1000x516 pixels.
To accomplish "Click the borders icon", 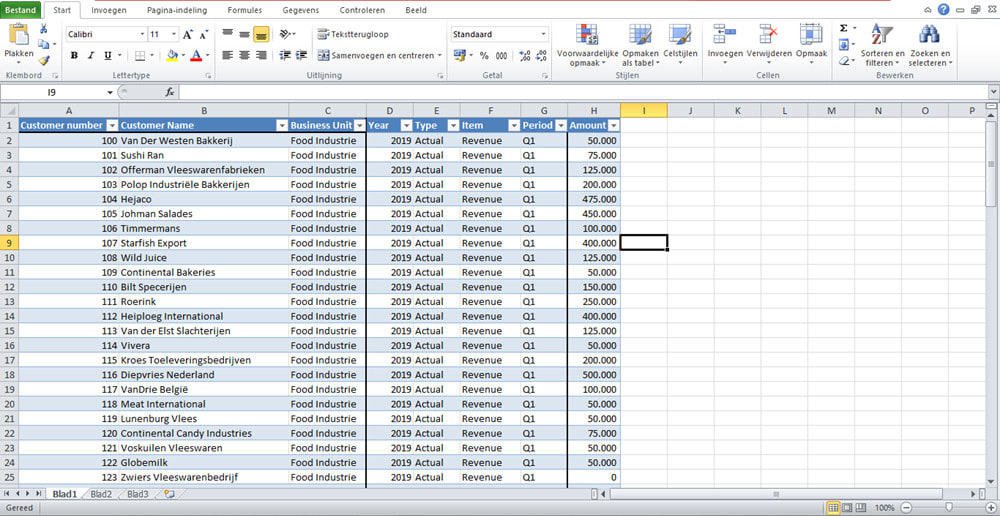I will tap(140, 55).
